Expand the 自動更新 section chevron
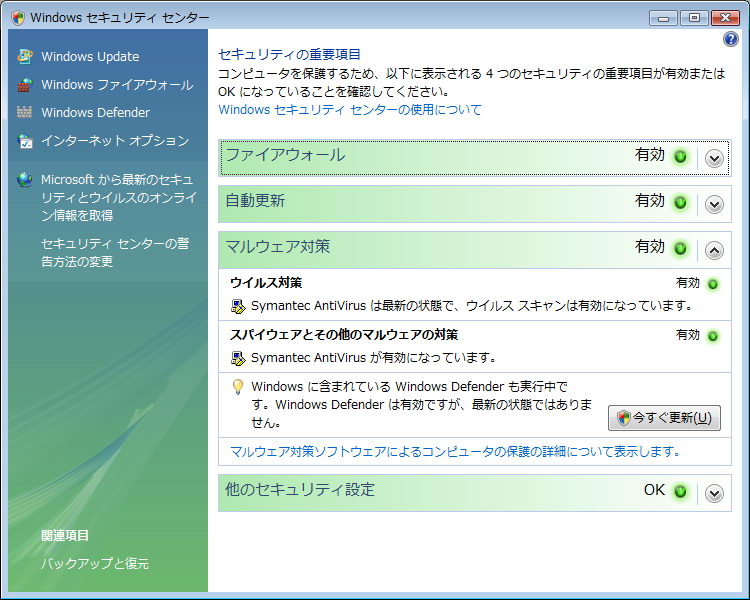 (x=714, y=205)
